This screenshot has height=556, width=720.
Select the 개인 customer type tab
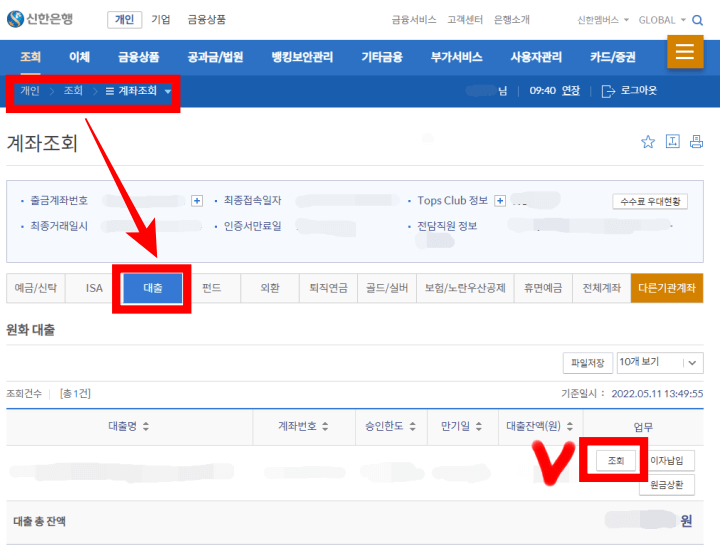pyautogui.click(x=124, y=20)
